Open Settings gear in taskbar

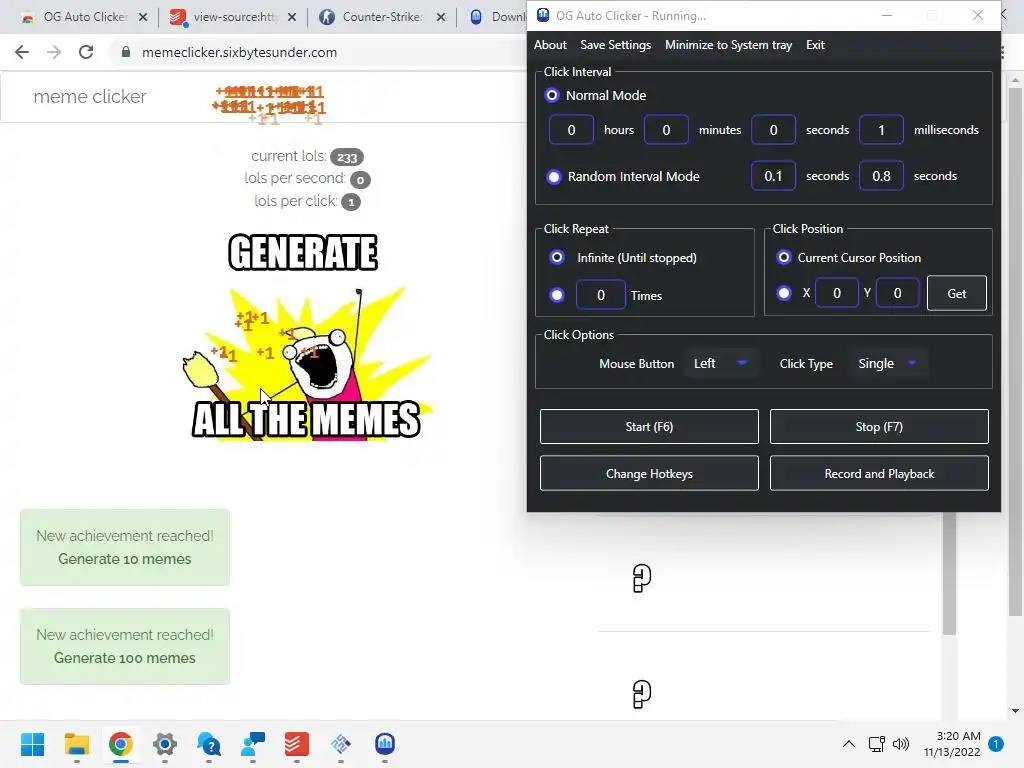tap(165, 744)
